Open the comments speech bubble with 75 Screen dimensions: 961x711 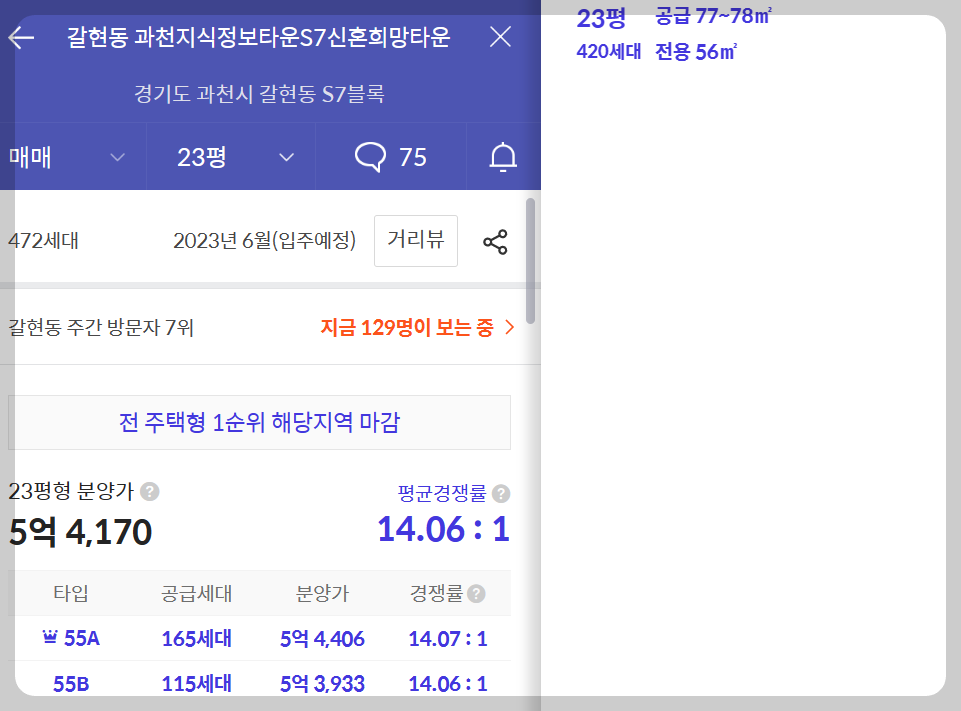tap(391, 157)
